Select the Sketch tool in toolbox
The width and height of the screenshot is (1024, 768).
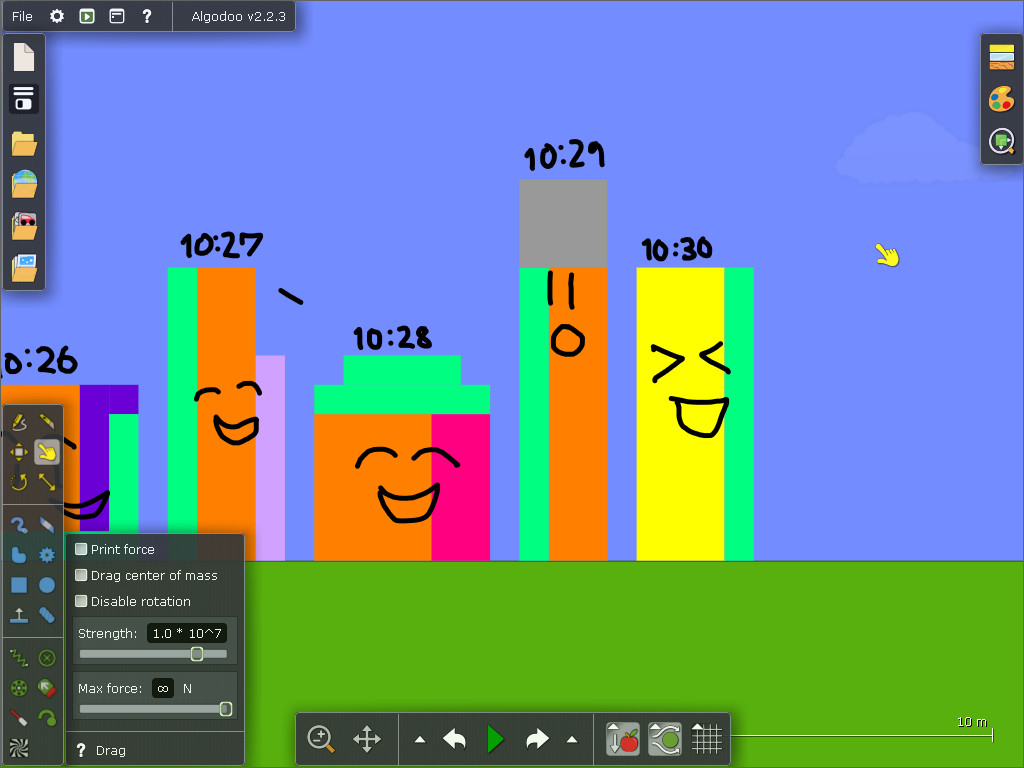(19, 424)
